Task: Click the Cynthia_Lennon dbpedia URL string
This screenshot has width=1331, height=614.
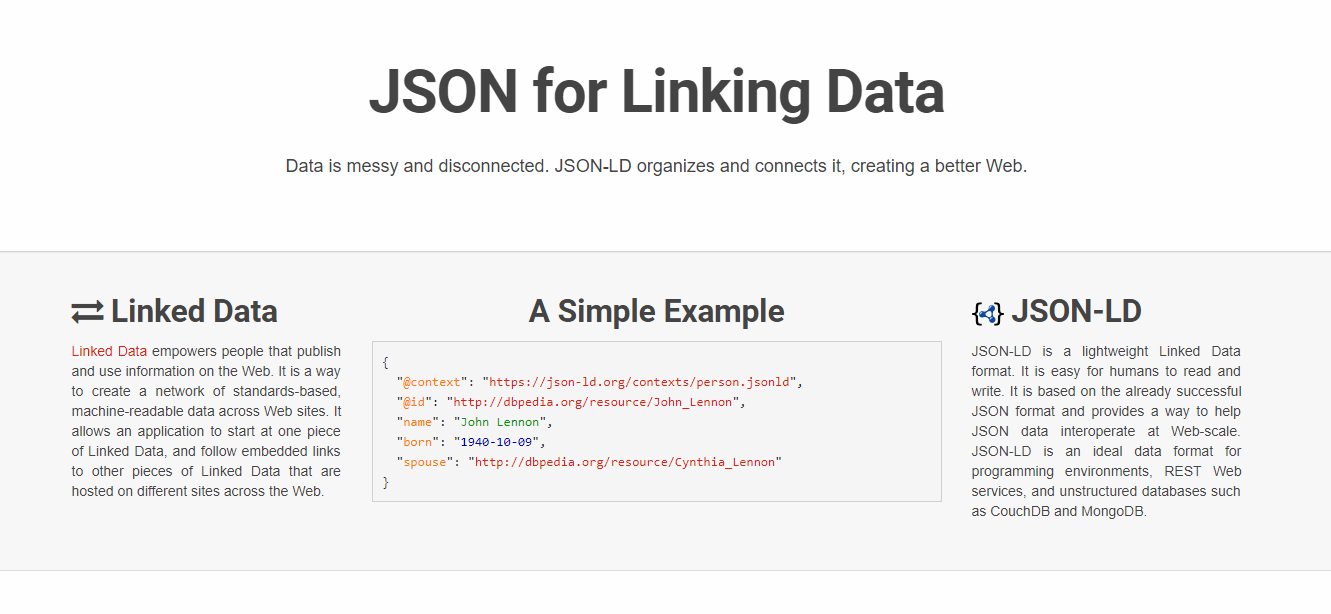Action: click(625, 462)
